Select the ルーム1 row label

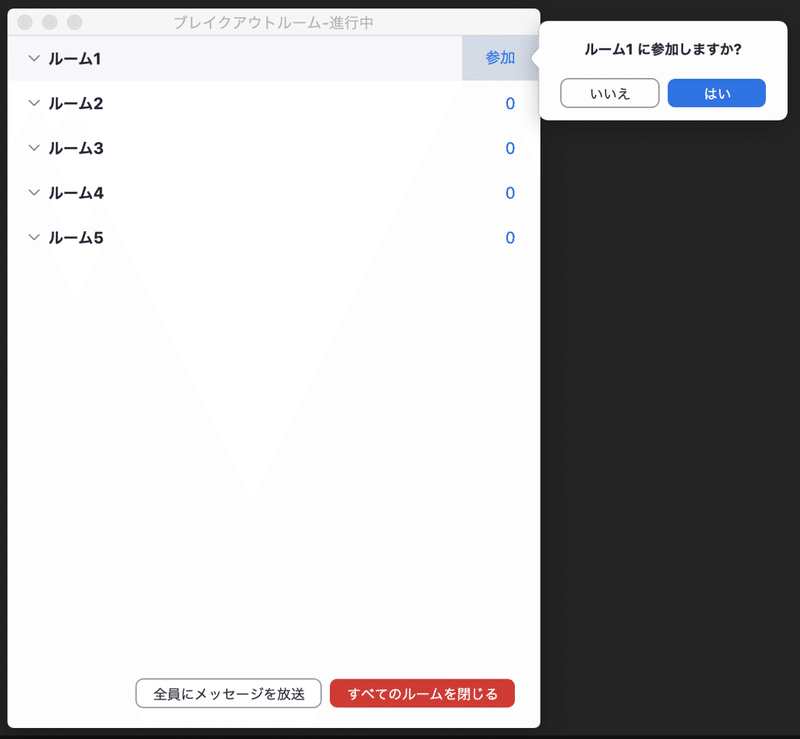[74, 59]
